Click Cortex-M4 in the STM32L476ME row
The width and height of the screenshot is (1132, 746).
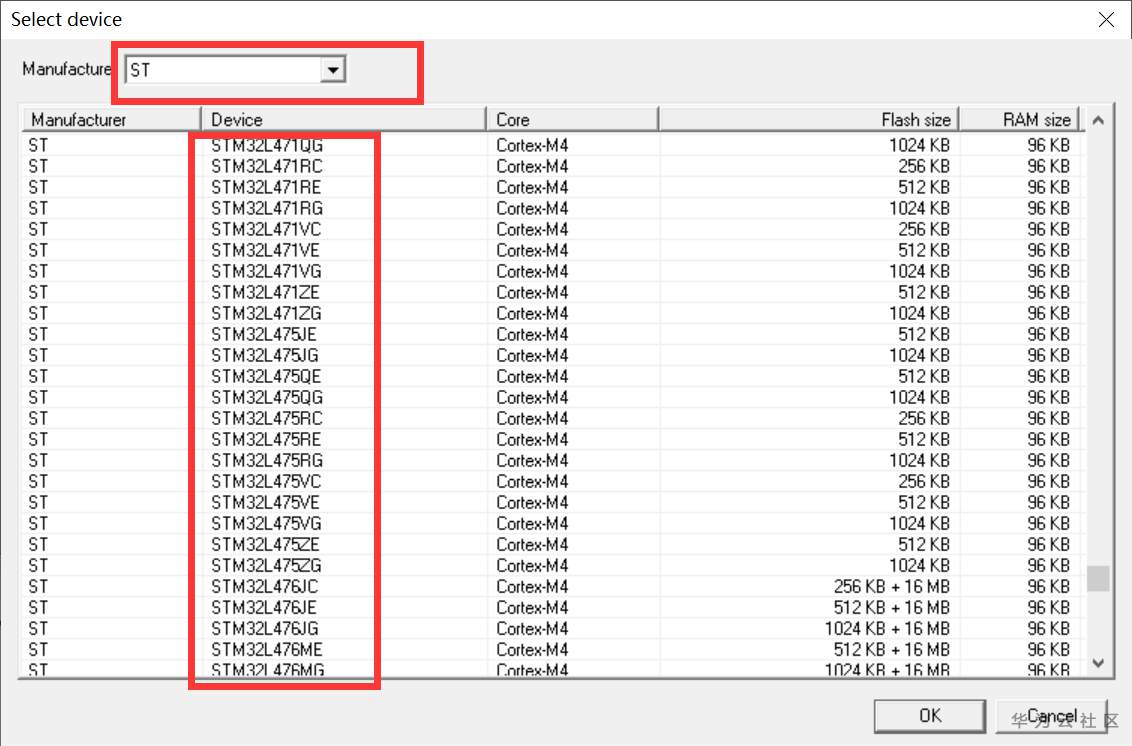pos(532,649)
